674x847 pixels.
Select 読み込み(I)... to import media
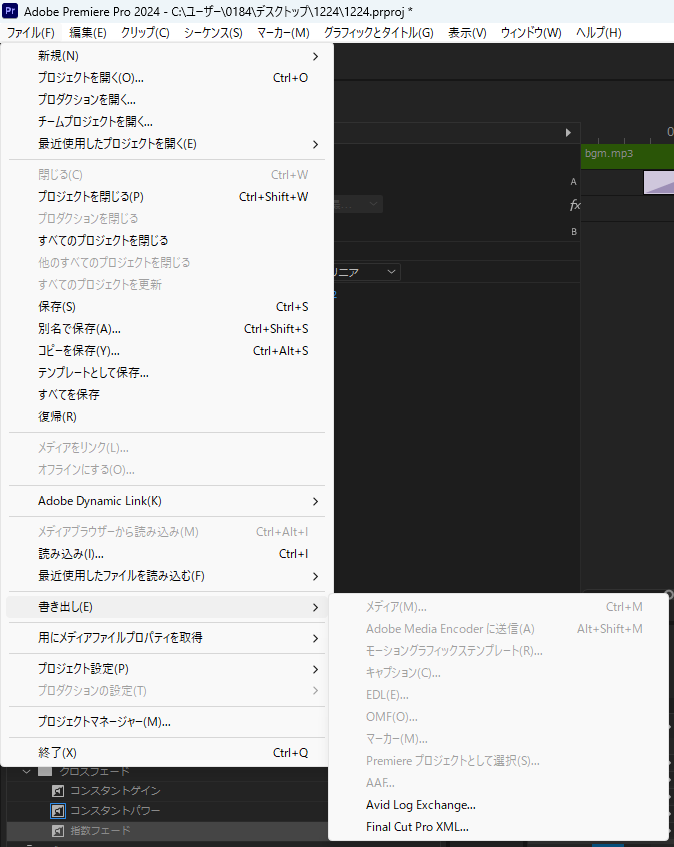pos(71,554)
